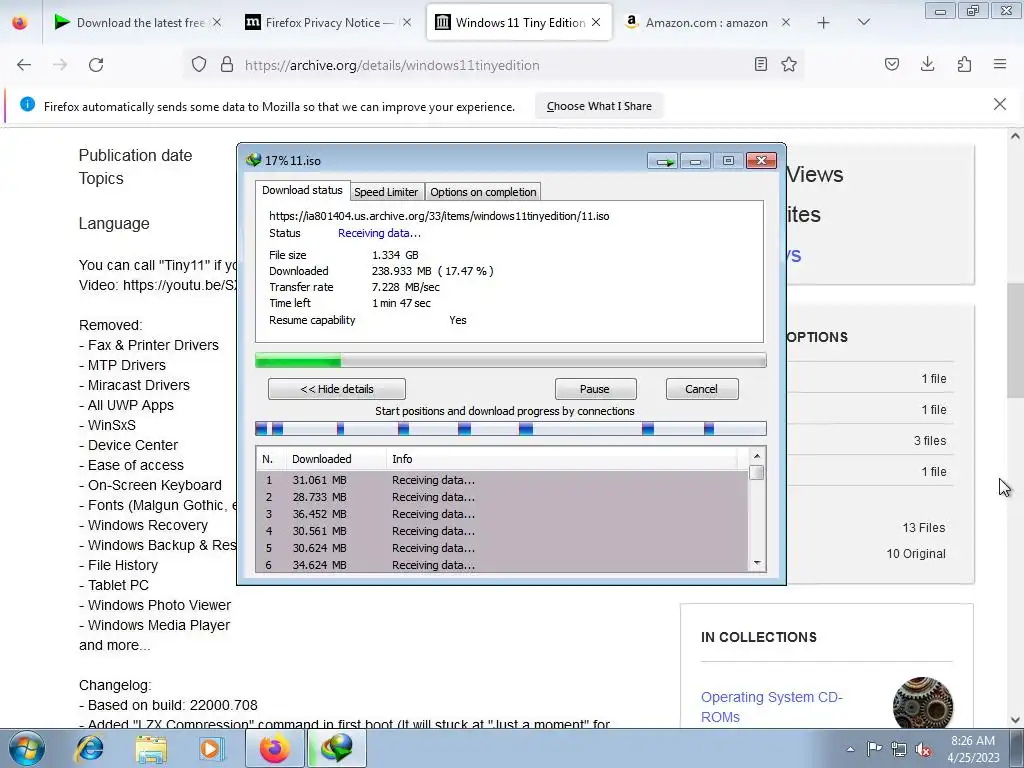Click the 13 Files link
Screen dimensions: 1024x768
923,528
